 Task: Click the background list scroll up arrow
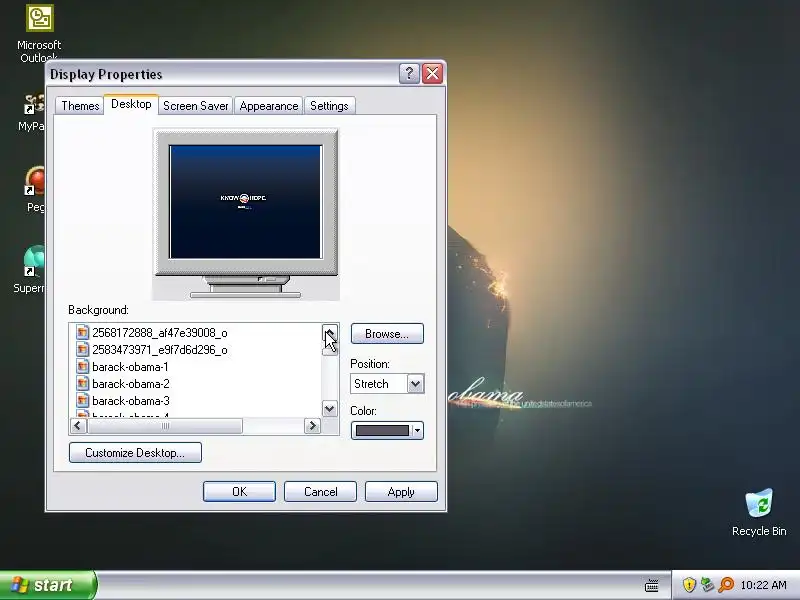pos(330,332)
